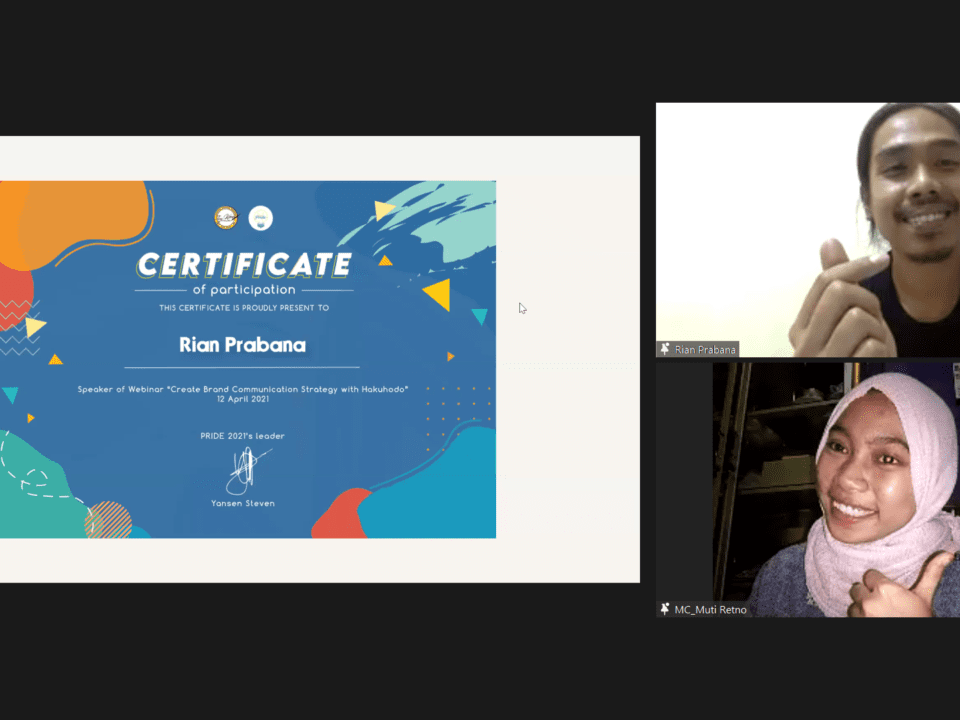
Task: Click the Yansen Steven signer name
Action: tap(243, 503)
